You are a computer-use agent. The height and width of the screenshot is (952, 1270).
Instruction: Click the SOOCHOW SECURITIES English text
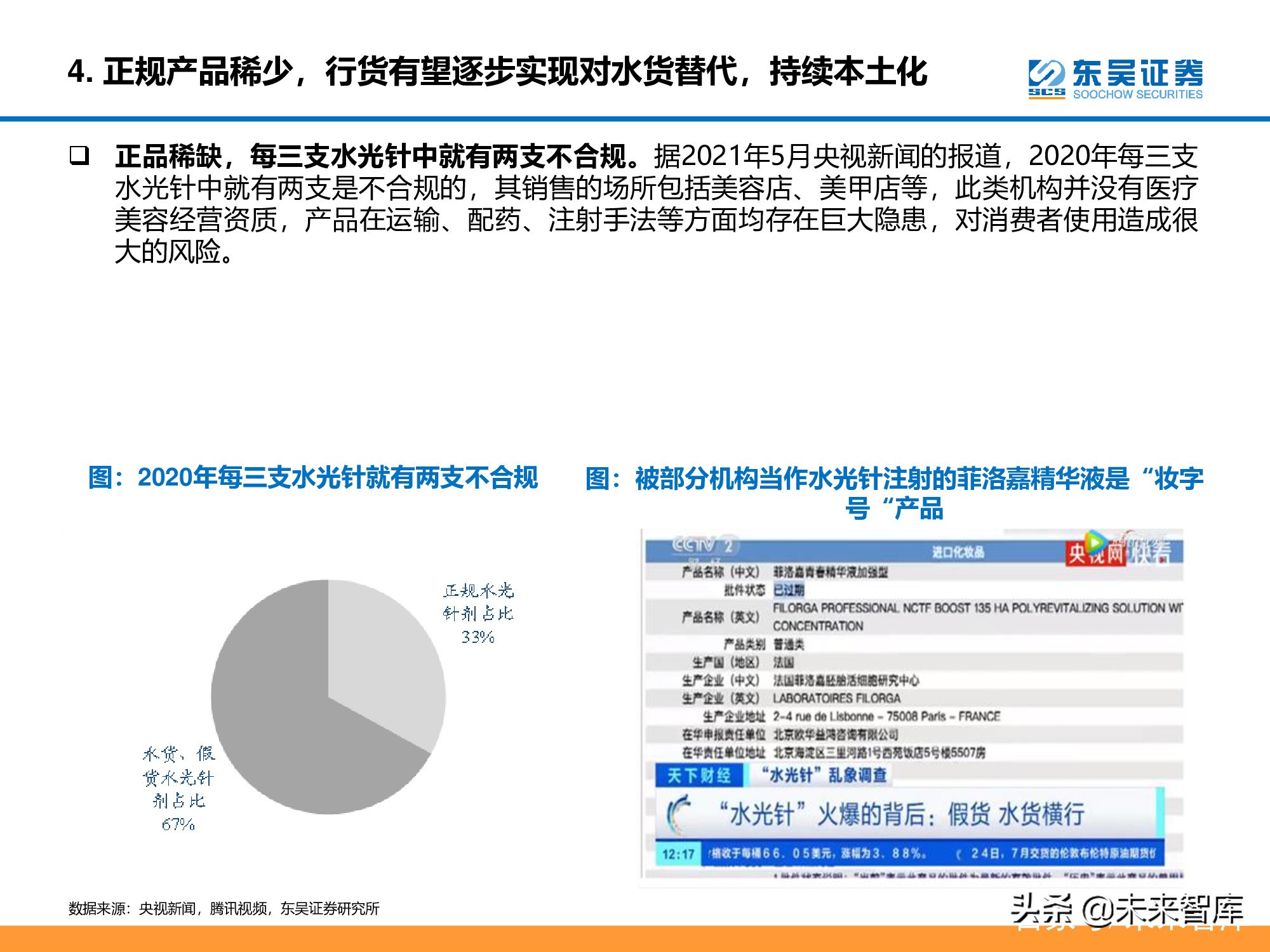1137,95
